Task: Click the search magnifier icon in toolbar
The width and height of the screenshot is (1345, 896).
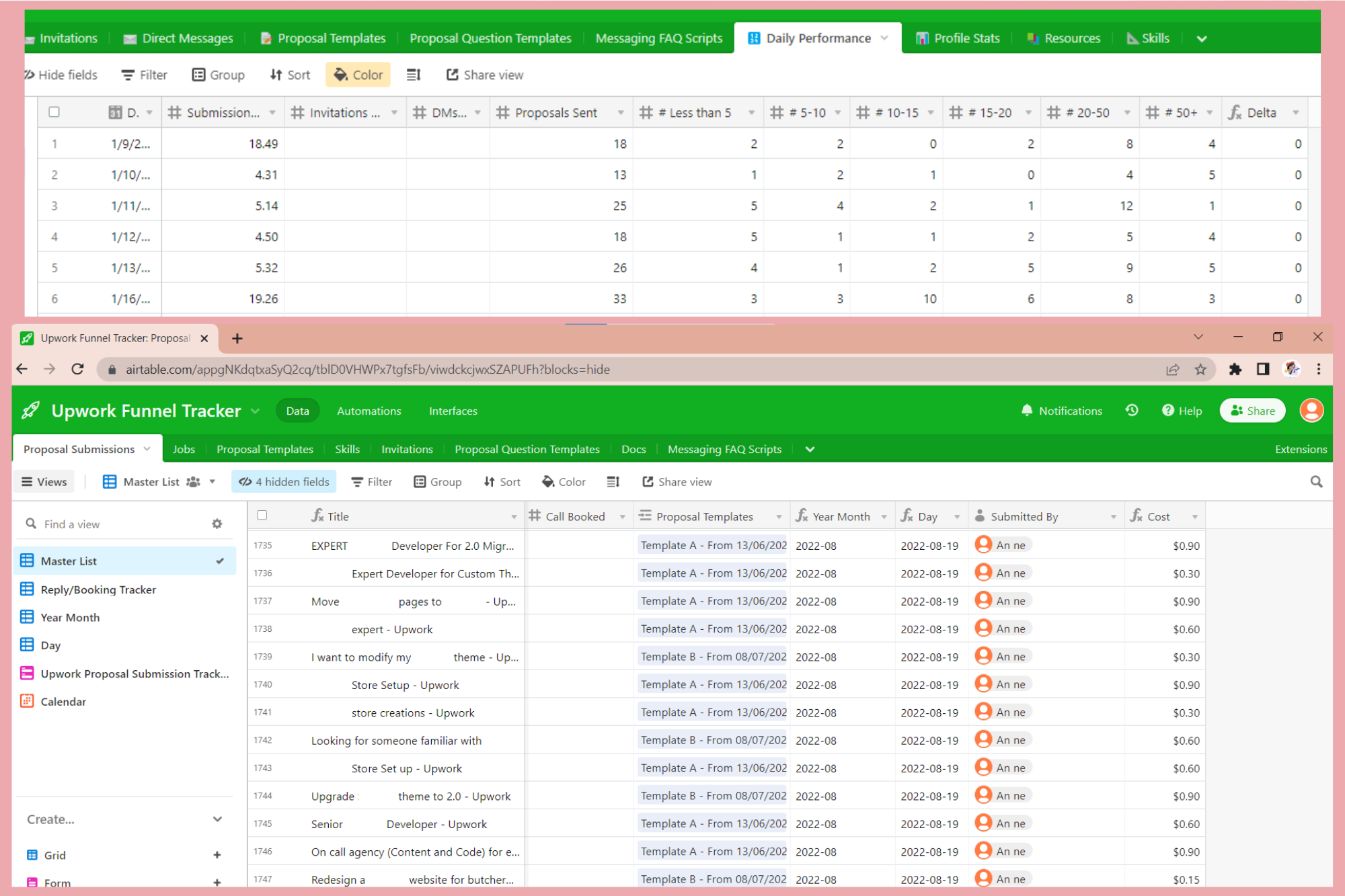Action: (x=1315, y=481)
